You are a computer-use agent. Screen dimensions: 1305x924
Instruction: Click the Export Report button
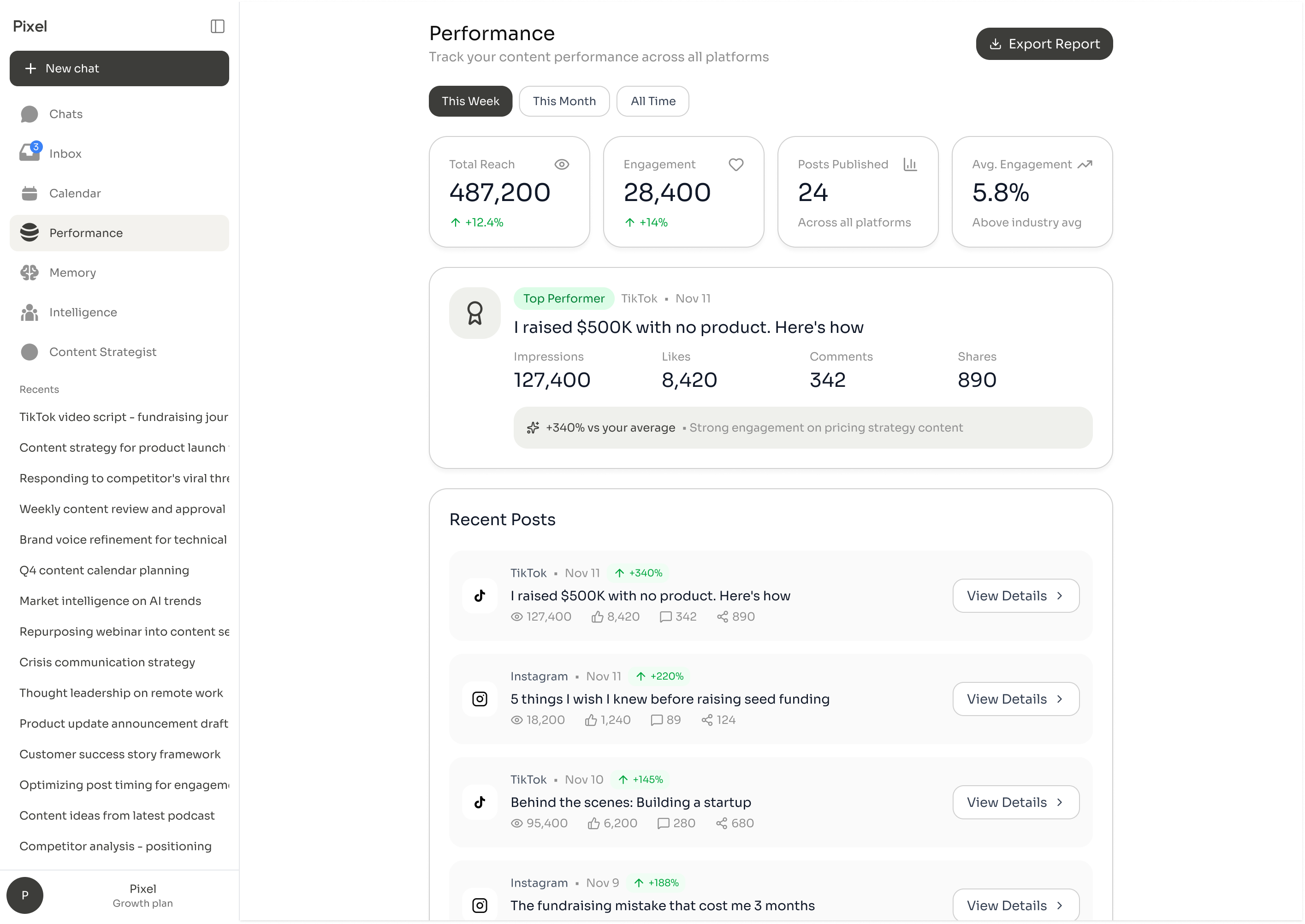[1044, 43]
